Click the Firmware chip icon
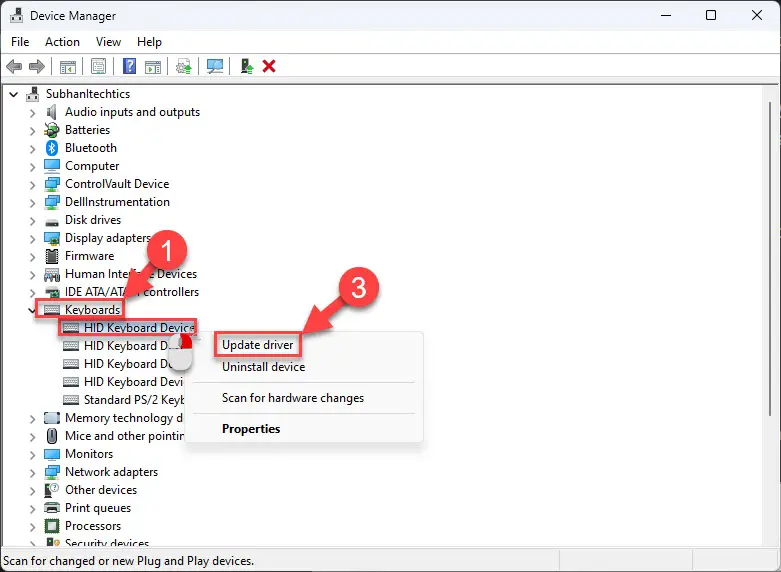The height and width of the screenshot is (572, 781). [x=52, y=256]
